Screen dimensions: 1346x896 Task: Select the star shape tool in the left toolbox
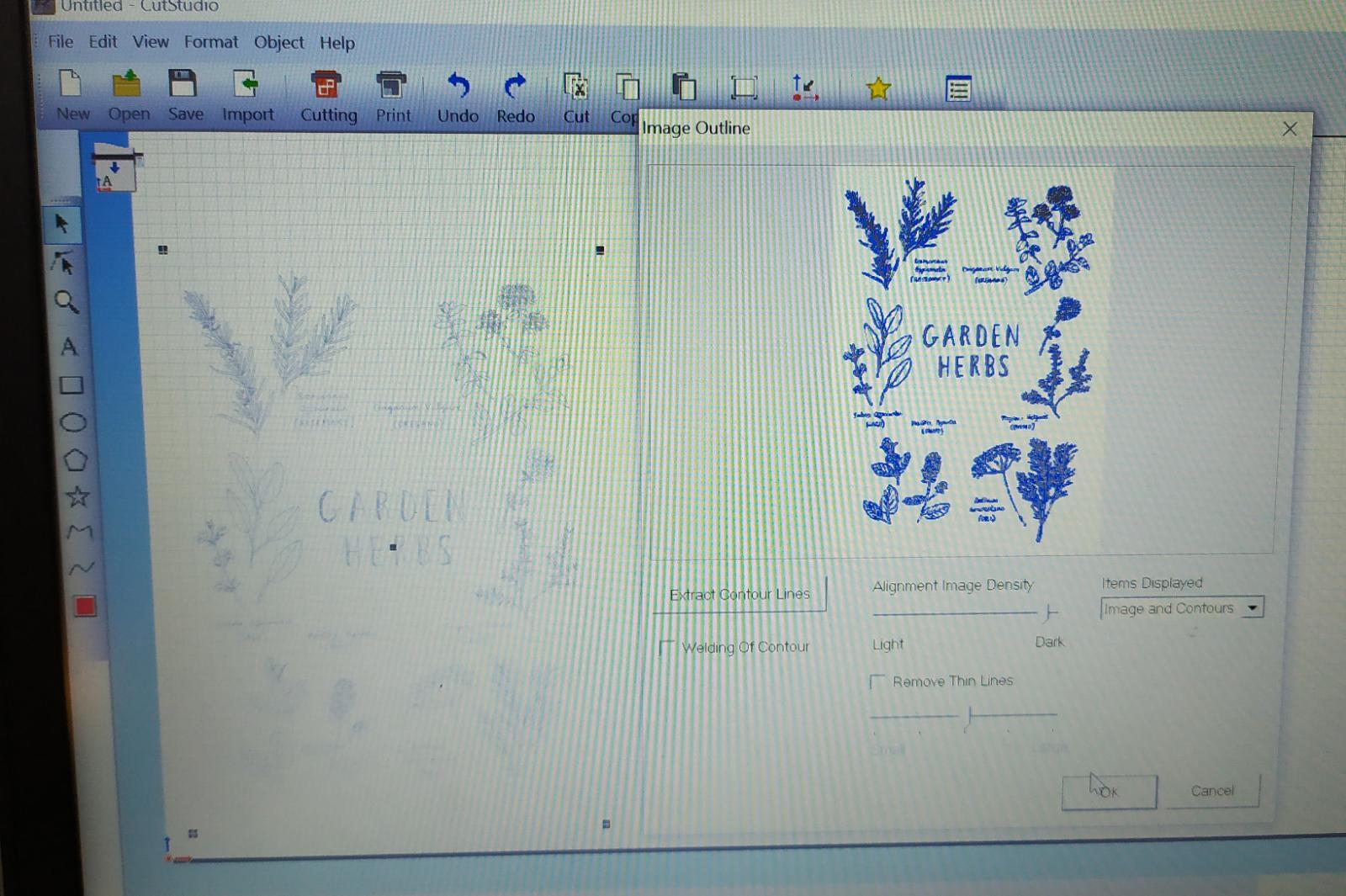(77, 496)
